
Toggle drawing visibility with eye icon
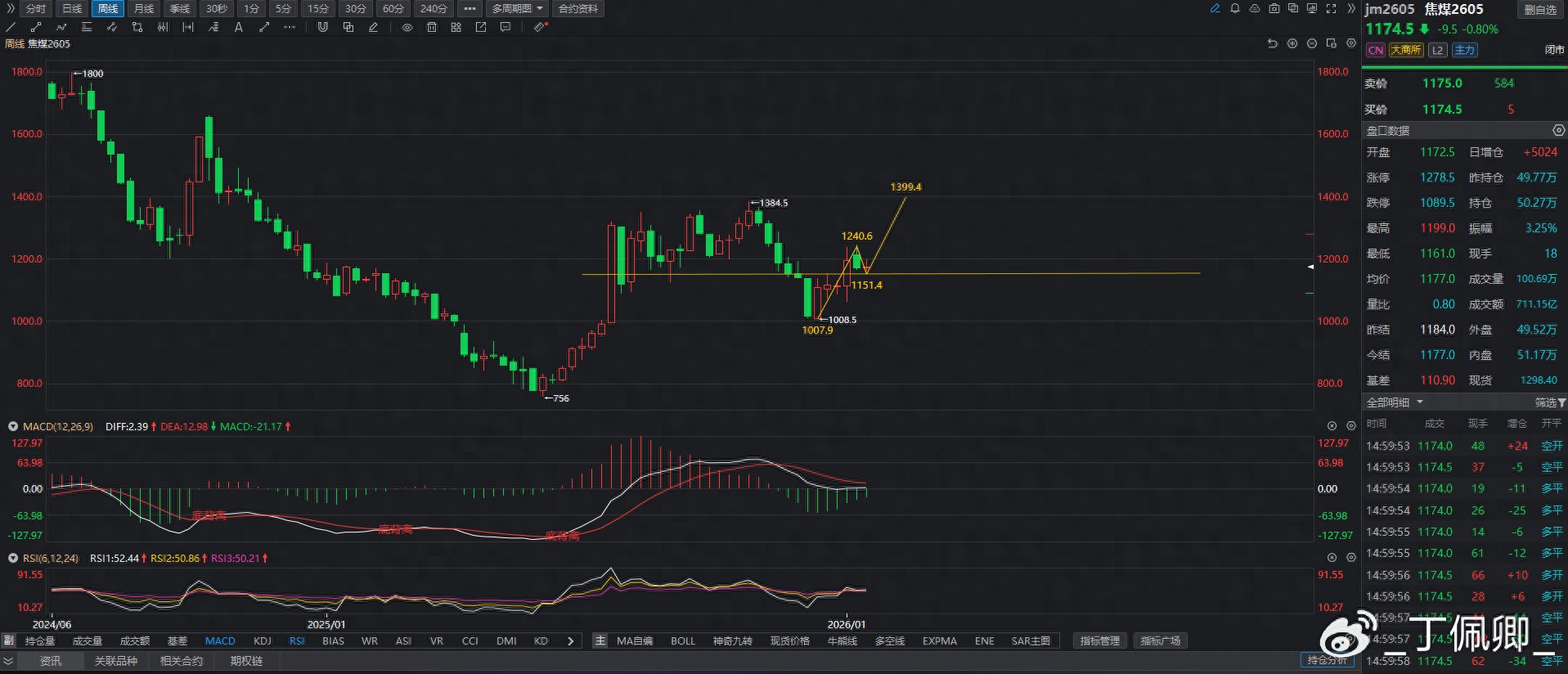click(x=407, y=27)
